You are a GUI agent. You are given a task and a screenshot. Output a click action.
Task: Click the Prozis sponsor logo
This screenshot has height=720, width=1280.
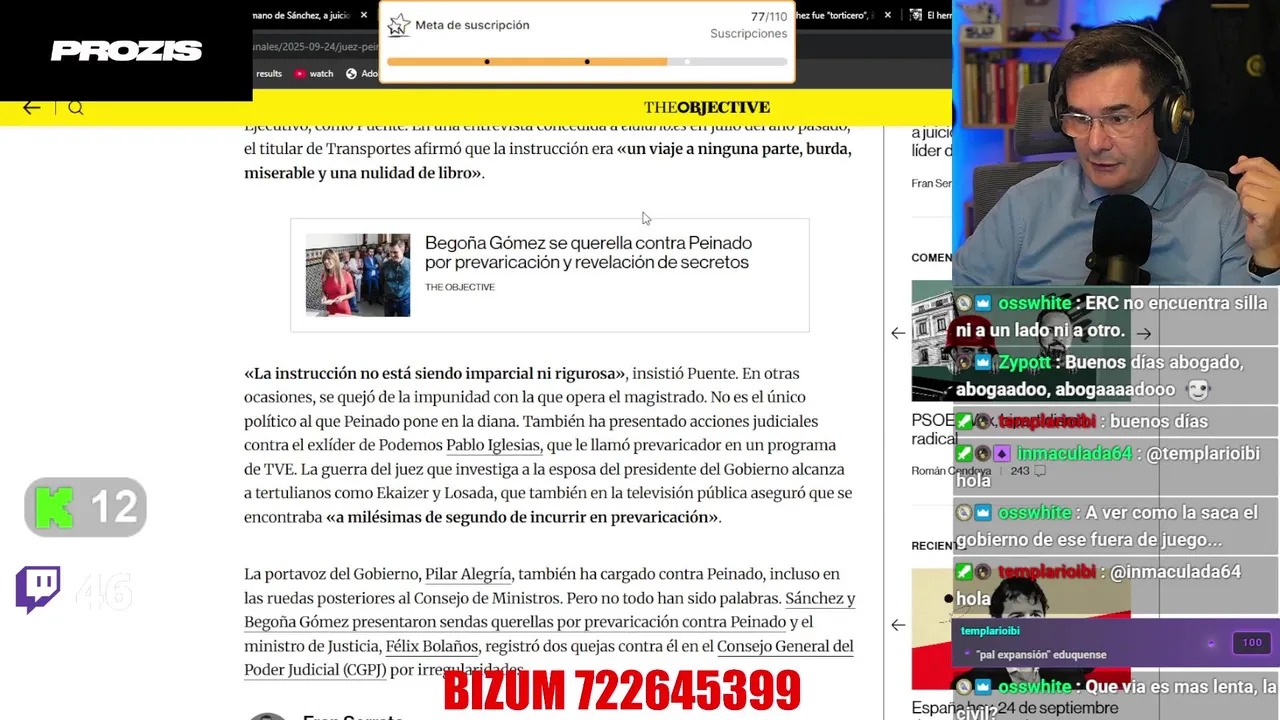tap(127, 51)
